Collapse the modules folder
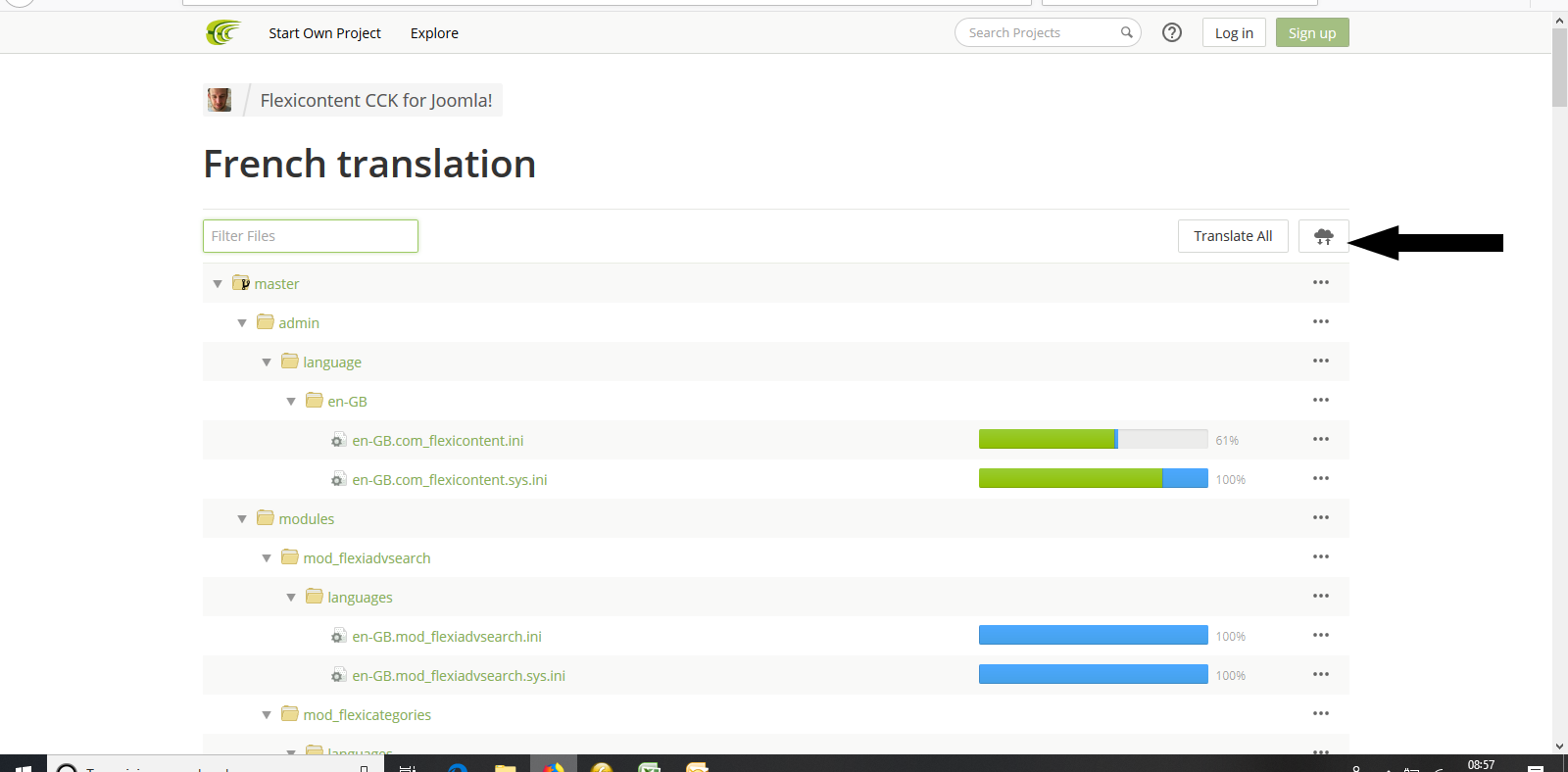1568x772 pixels. point(242,519)
